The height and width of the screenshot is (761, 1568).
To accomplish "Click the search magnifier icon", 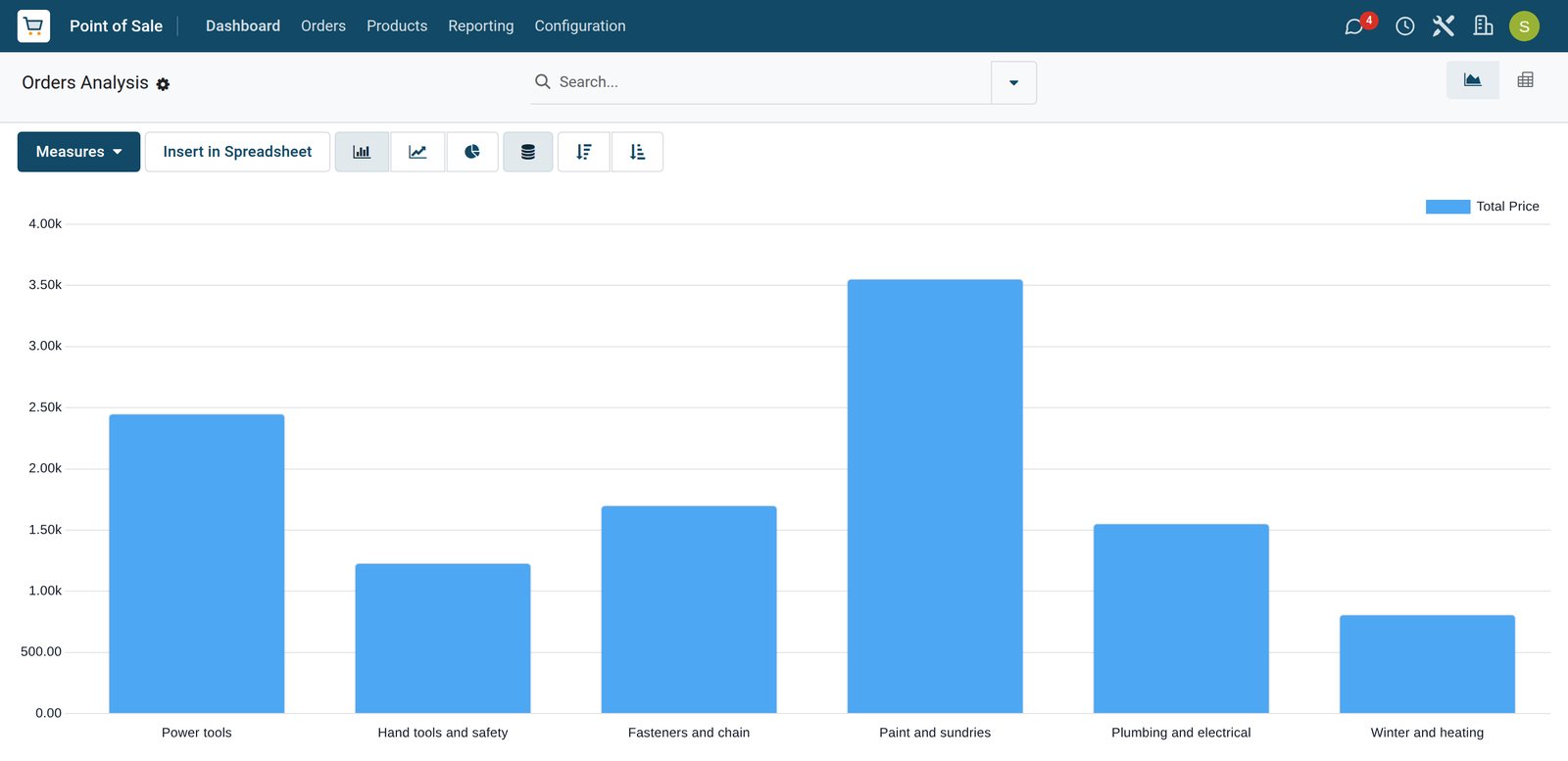I will (x=542, y=81).
